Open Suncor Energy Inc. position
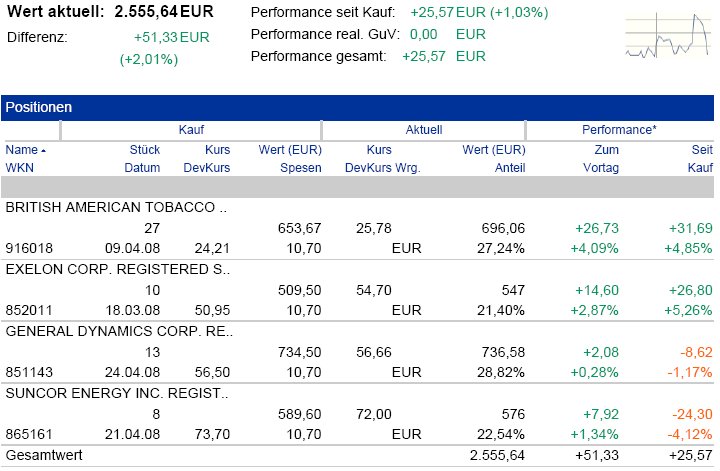Viewport: 720px width, 471px height. click(x=117, y=393)
